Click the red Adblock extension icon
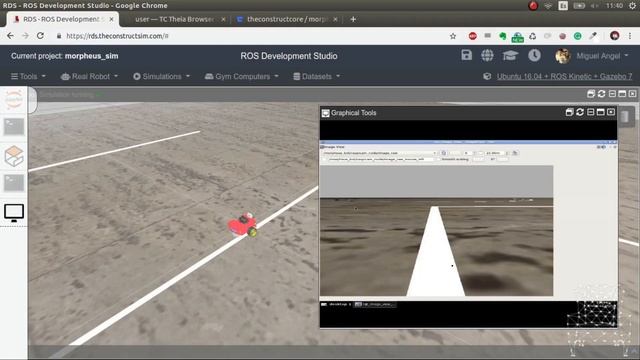The image size is (640, 360). 473,36
